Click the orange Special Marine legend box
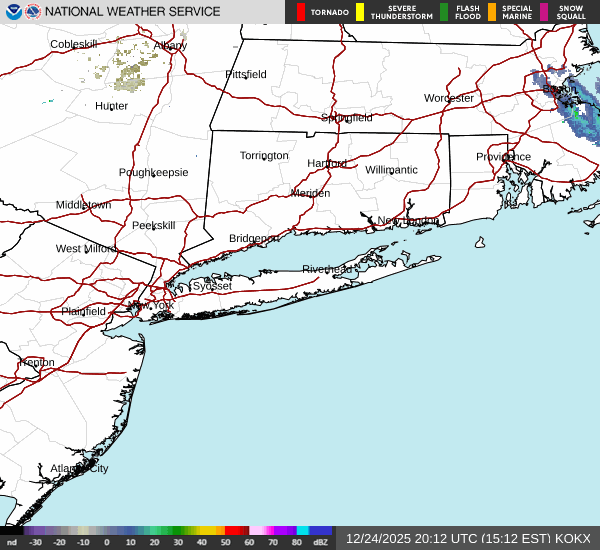The image size is (600, 550). click(492, 12)
